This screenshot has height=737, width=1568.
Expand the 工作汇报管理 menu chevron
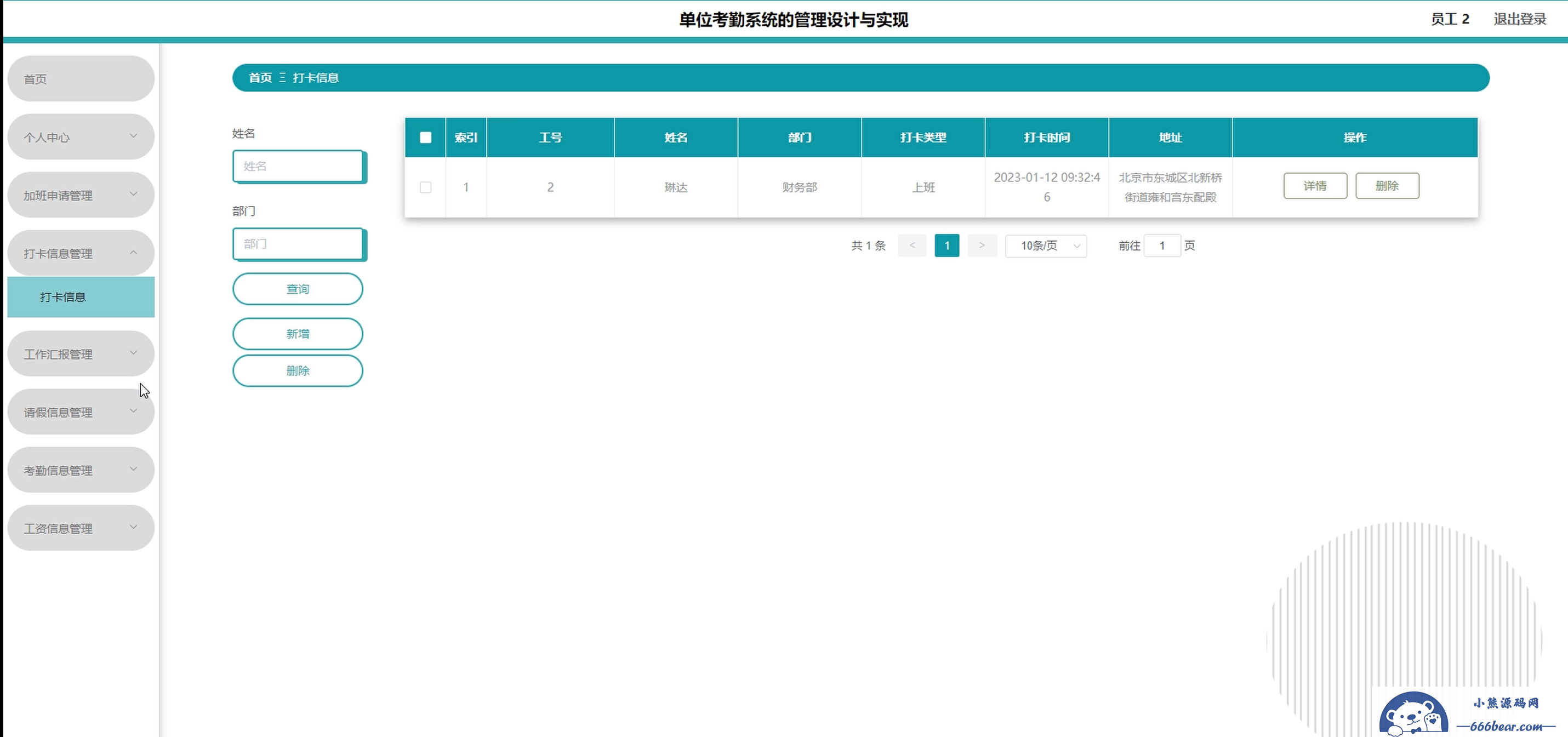coord(133,353)
